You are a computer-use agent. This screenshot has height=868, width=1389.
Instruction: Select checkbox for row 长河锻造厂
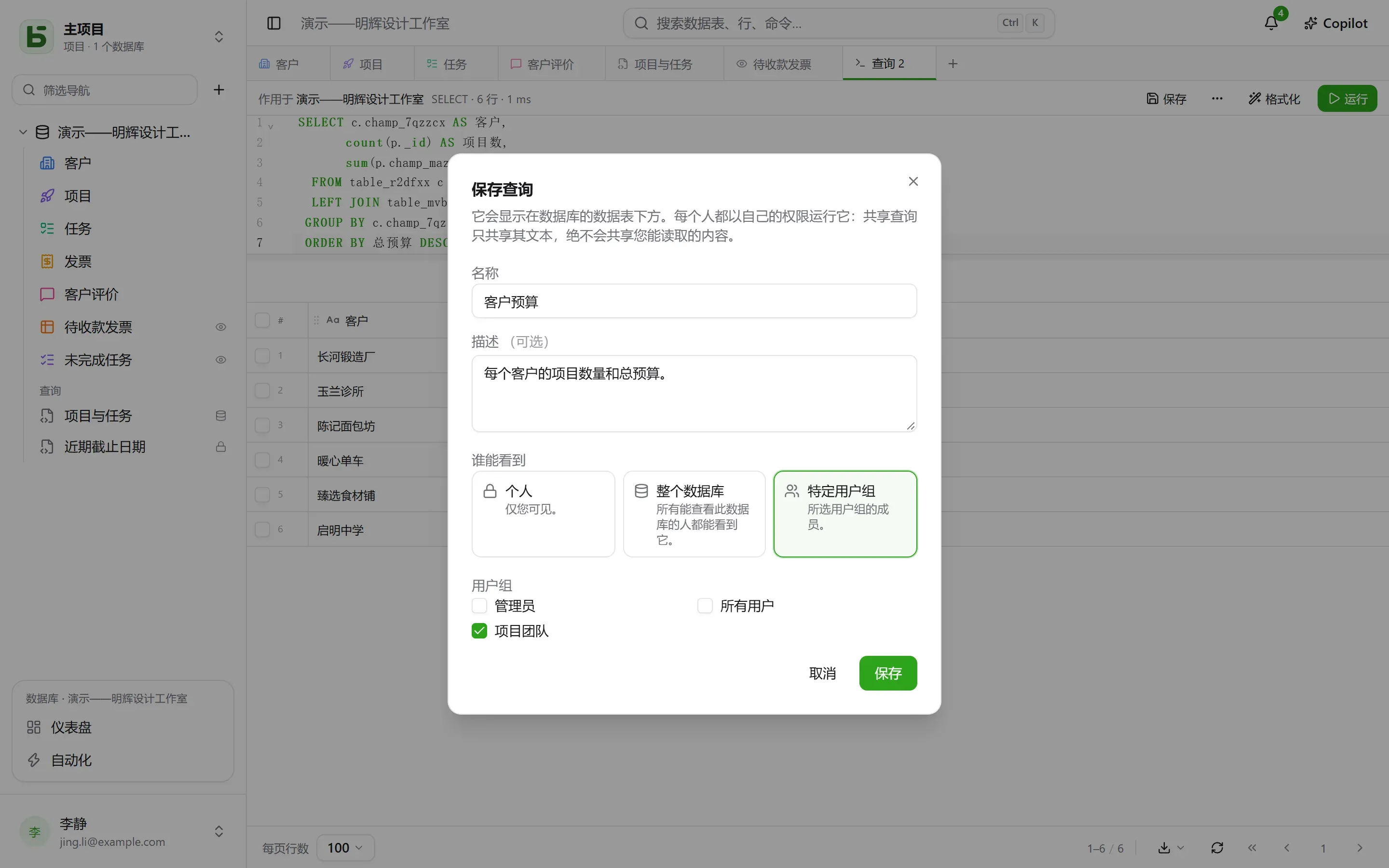262,356
